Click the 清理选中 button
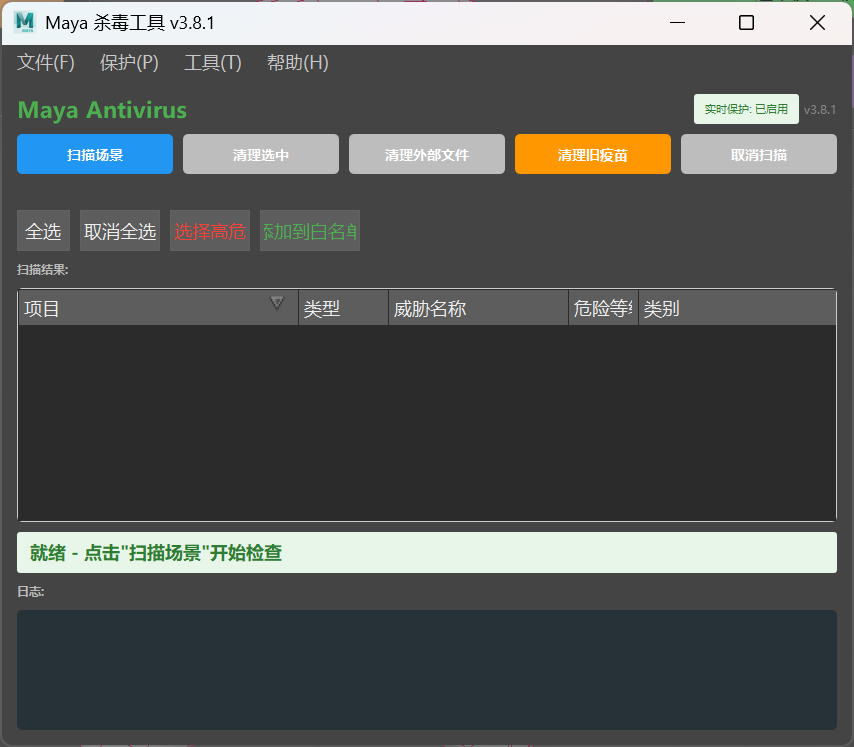Viewport: 854px width, 747px height. point(260,154)
